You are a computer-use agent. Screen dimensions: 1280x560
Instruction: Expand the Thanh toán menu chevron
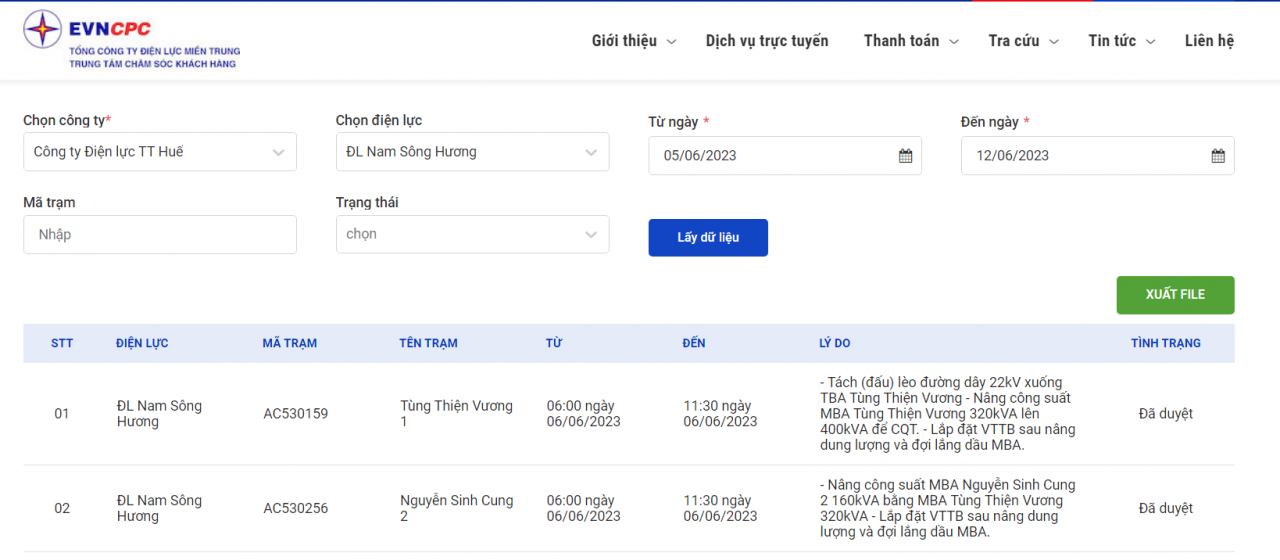pyautogui.click(x=954, y=42)
